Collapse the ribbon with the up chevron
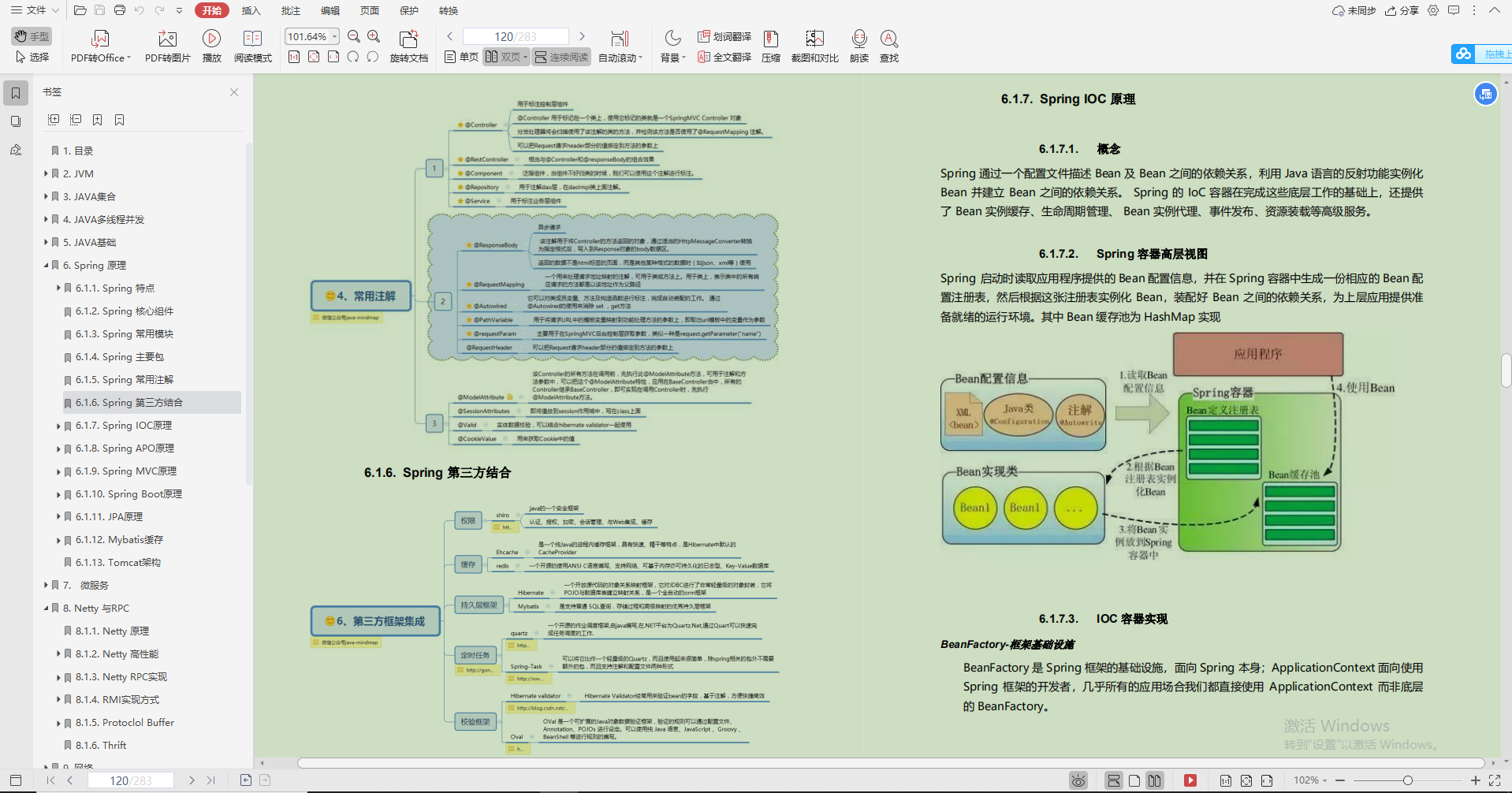 tap(1494, 10)
